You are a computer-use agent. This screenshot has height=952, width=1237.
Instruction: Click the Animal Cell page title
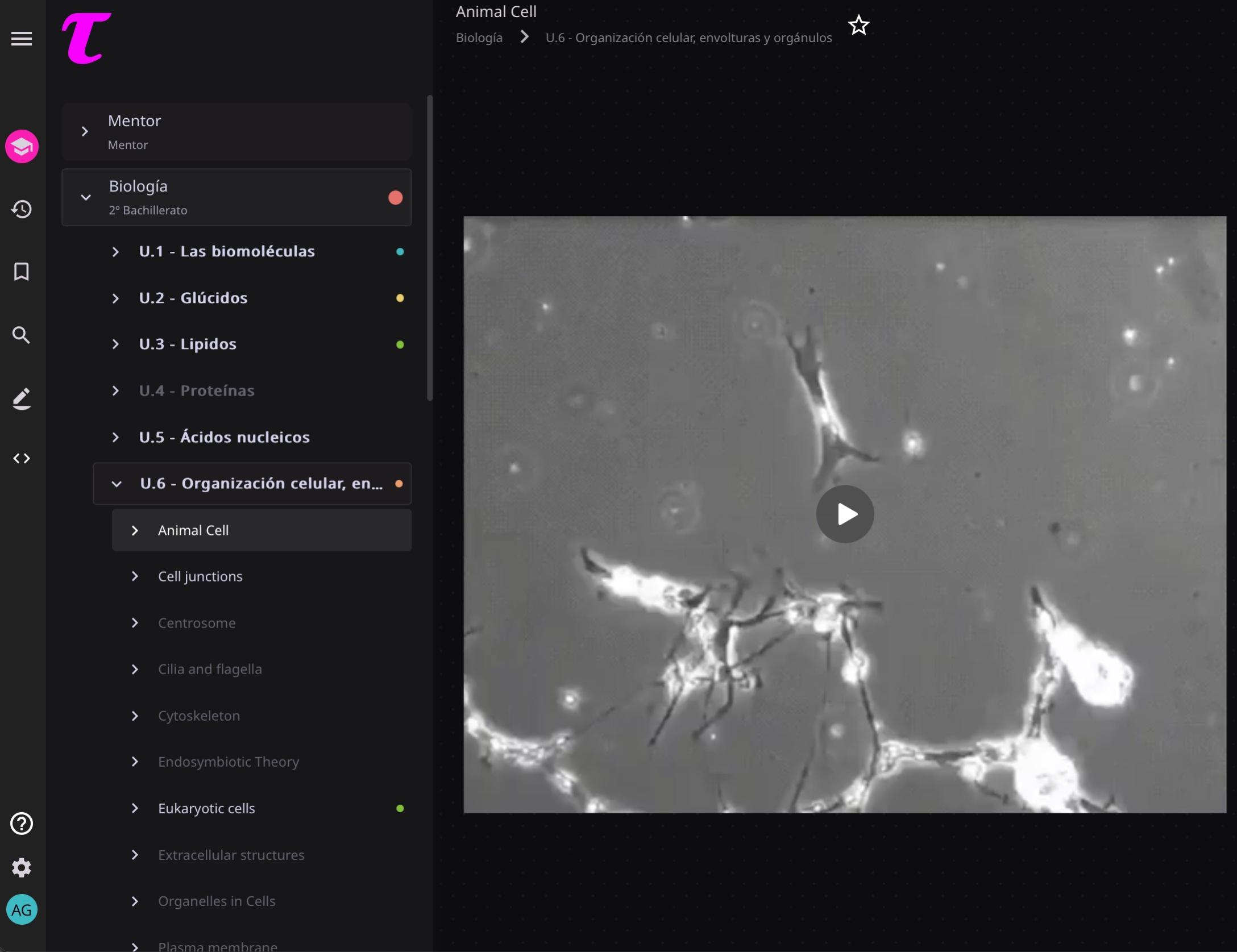pyautogui.click(x=496, y=11)
